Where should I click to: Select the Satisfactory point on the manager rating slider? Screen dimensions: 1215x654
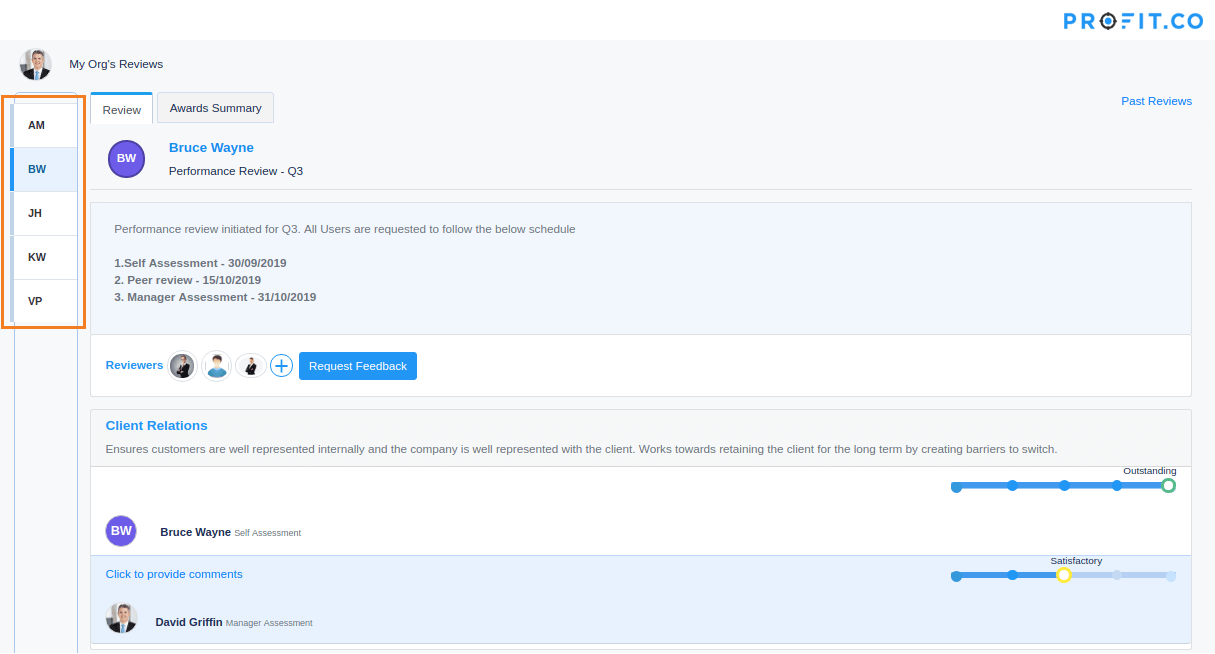1064,575
